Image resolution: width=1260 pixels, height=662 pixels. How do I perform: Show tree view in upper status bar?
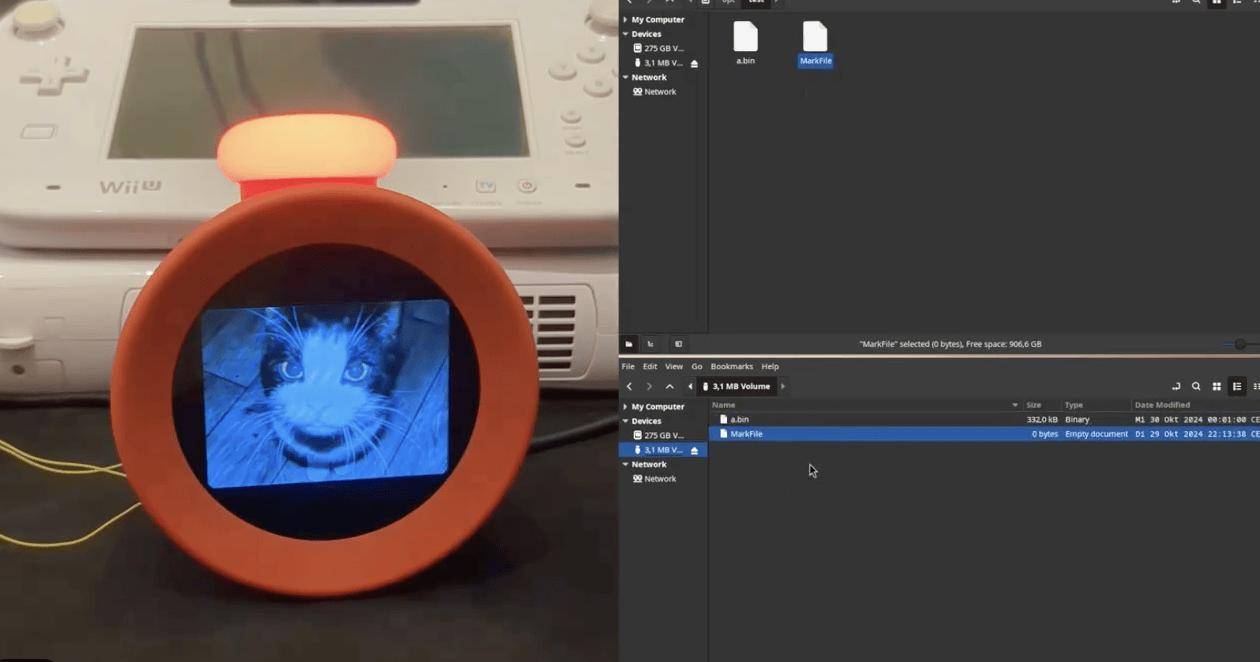point(651,344)
